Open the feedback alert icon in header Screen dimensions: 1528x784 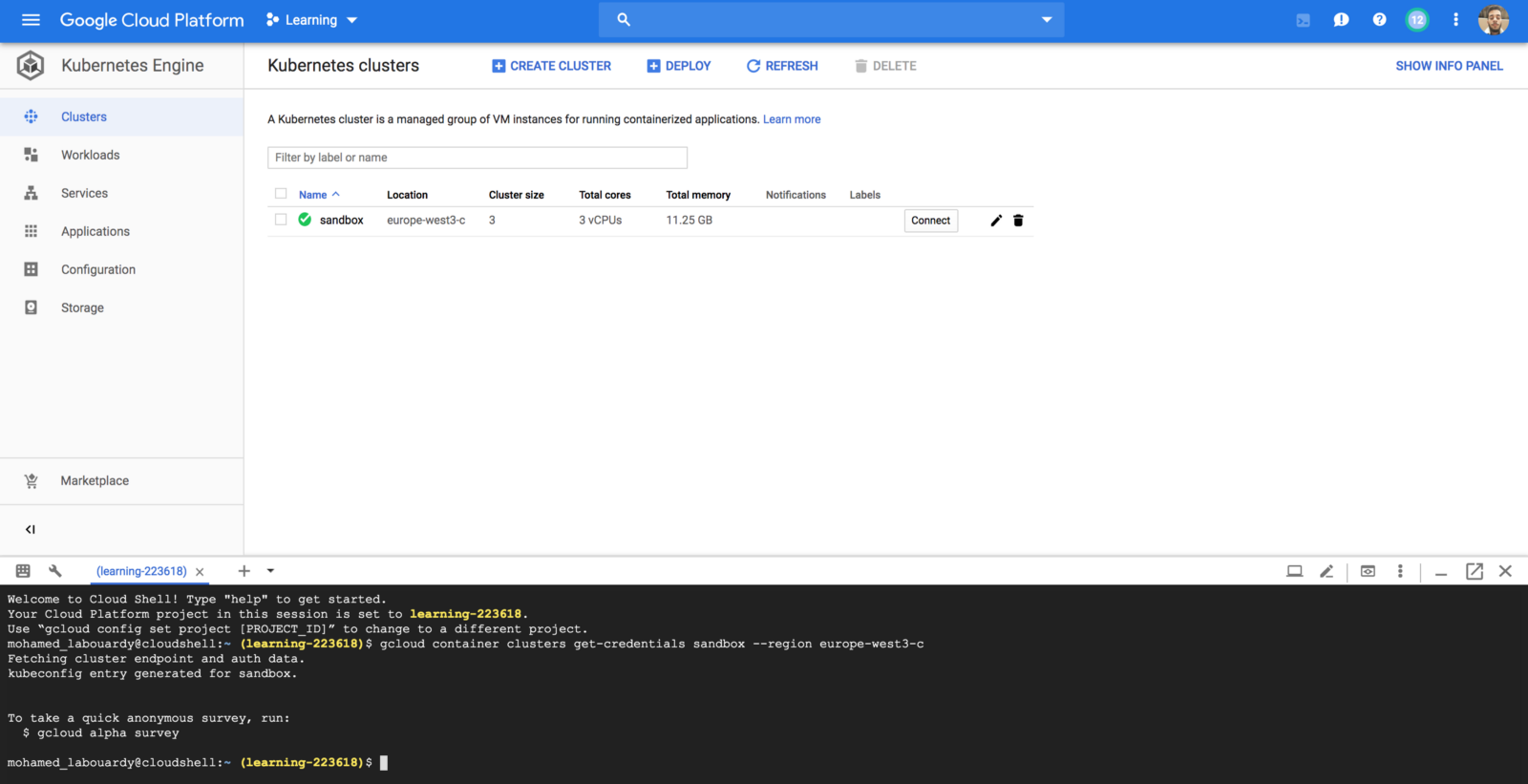1341,19
